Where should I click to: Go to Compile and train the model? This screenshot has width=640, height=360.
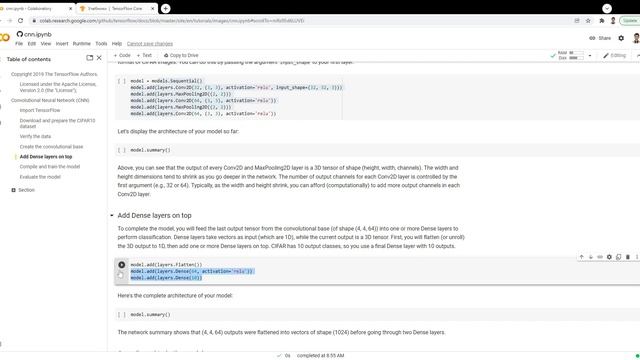tap(50, 167)
